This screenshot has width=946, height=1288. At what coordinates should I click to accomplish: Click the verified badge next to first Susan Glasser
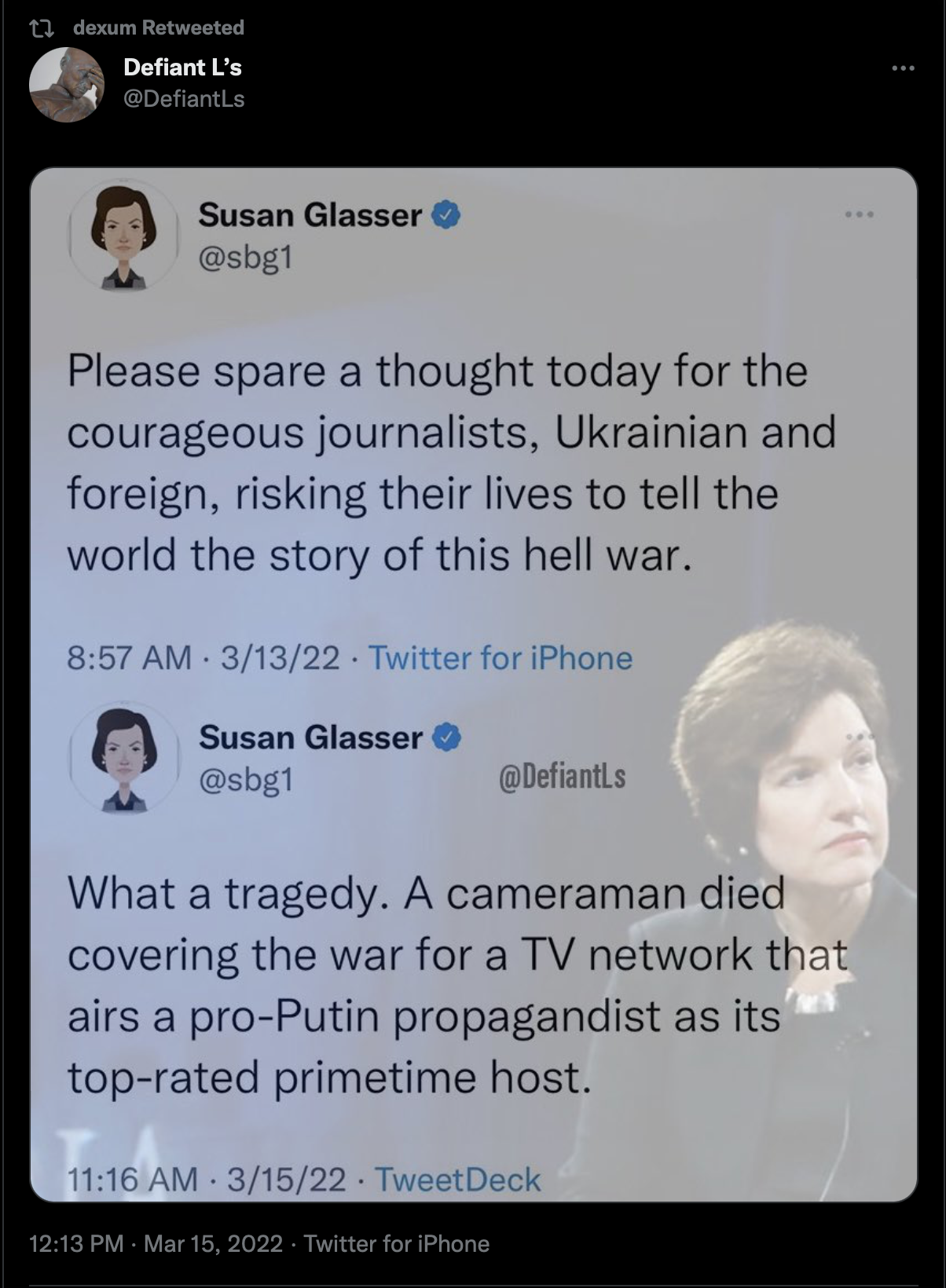coord(445,214)
